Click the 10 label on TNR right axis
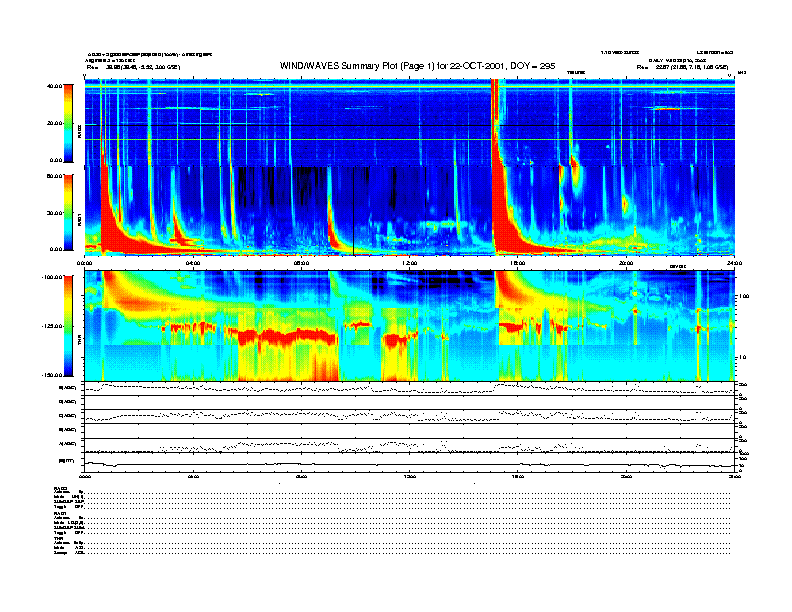 [x=744, y=357]
